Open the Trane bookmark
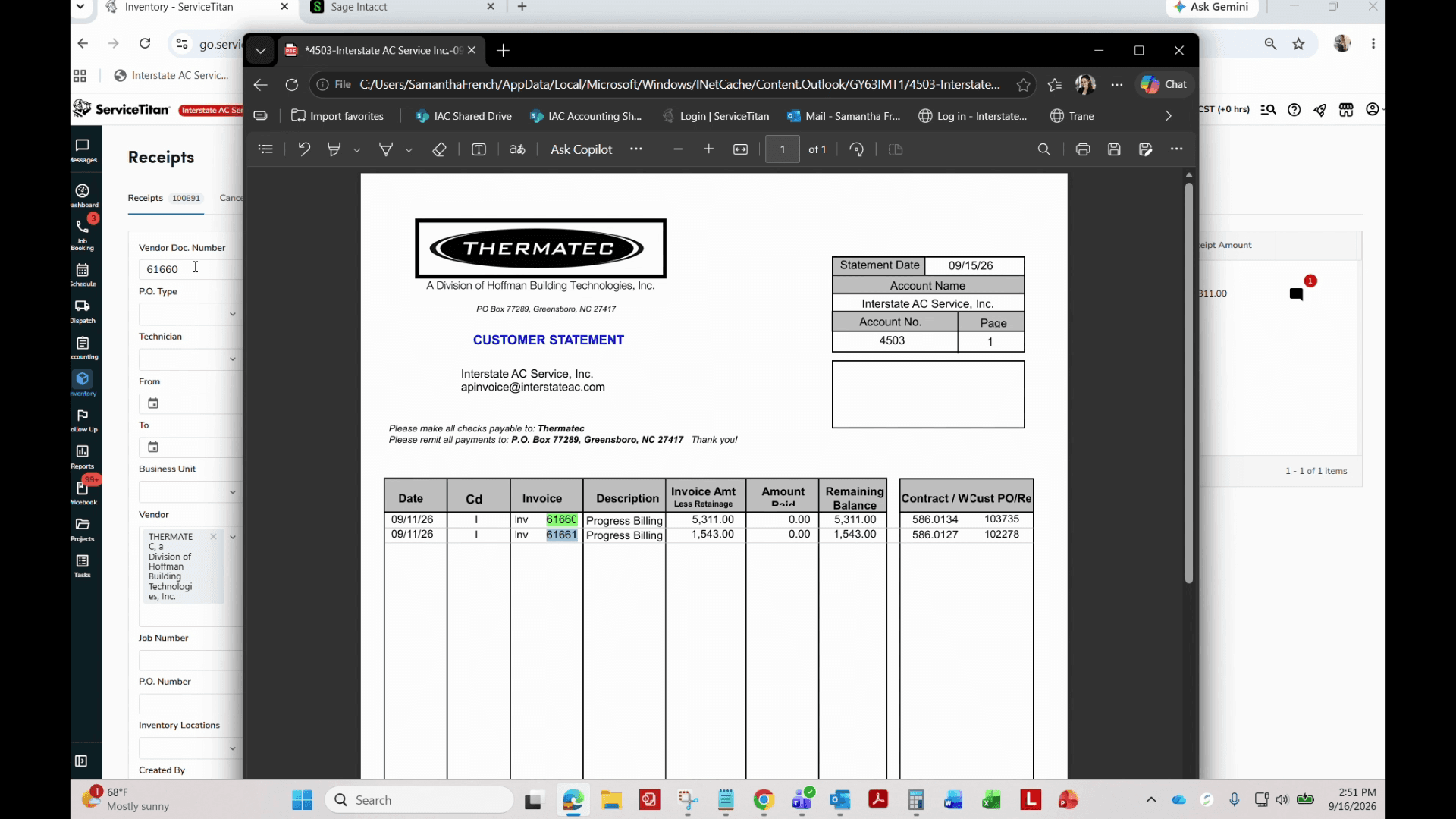This screenshot has width=1456, height=819. (1072, 116)
